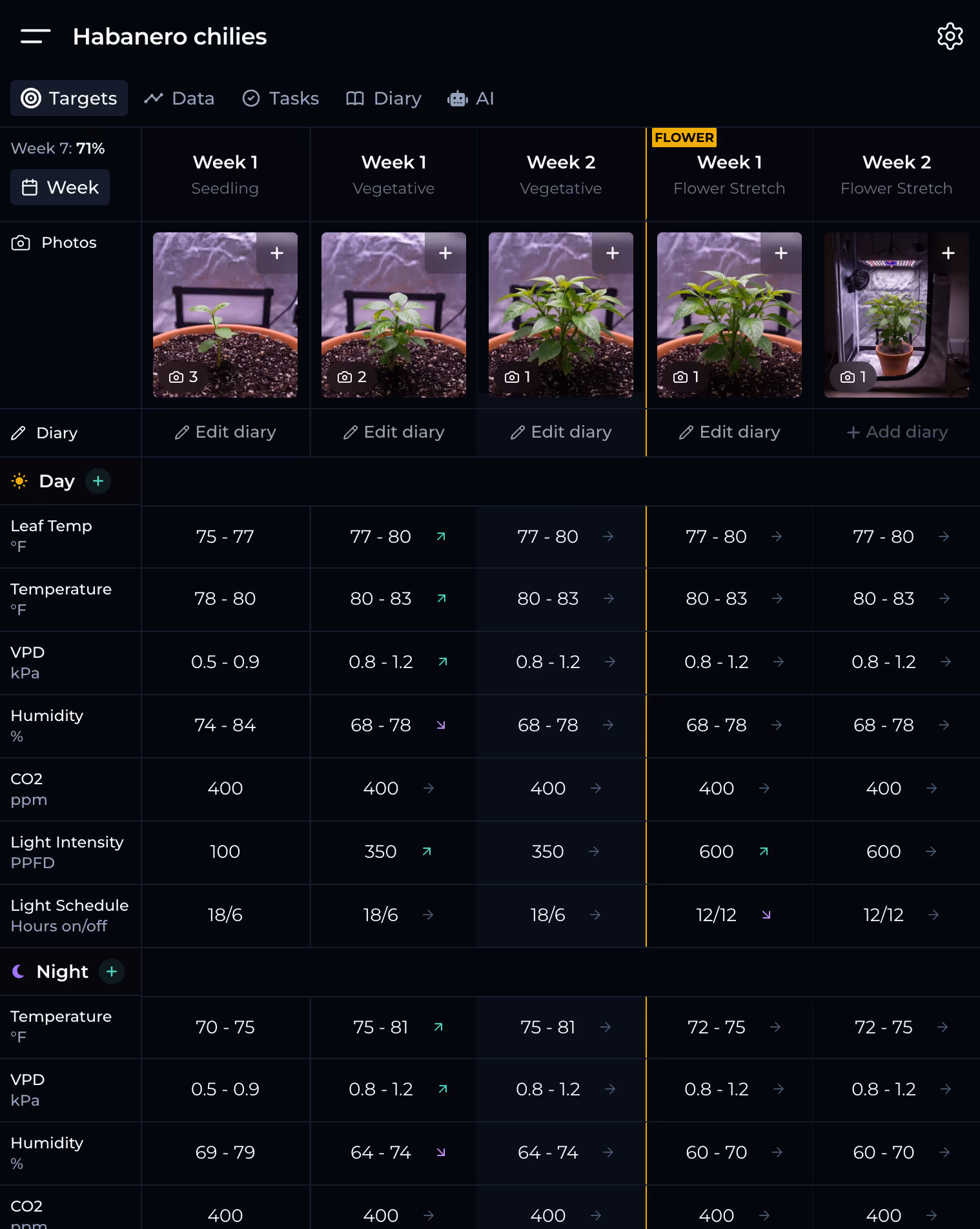Click Day Temperature up-arrow at 80 - 83
This screenshot has height=1229, width=980.
(x=442, y=598)
